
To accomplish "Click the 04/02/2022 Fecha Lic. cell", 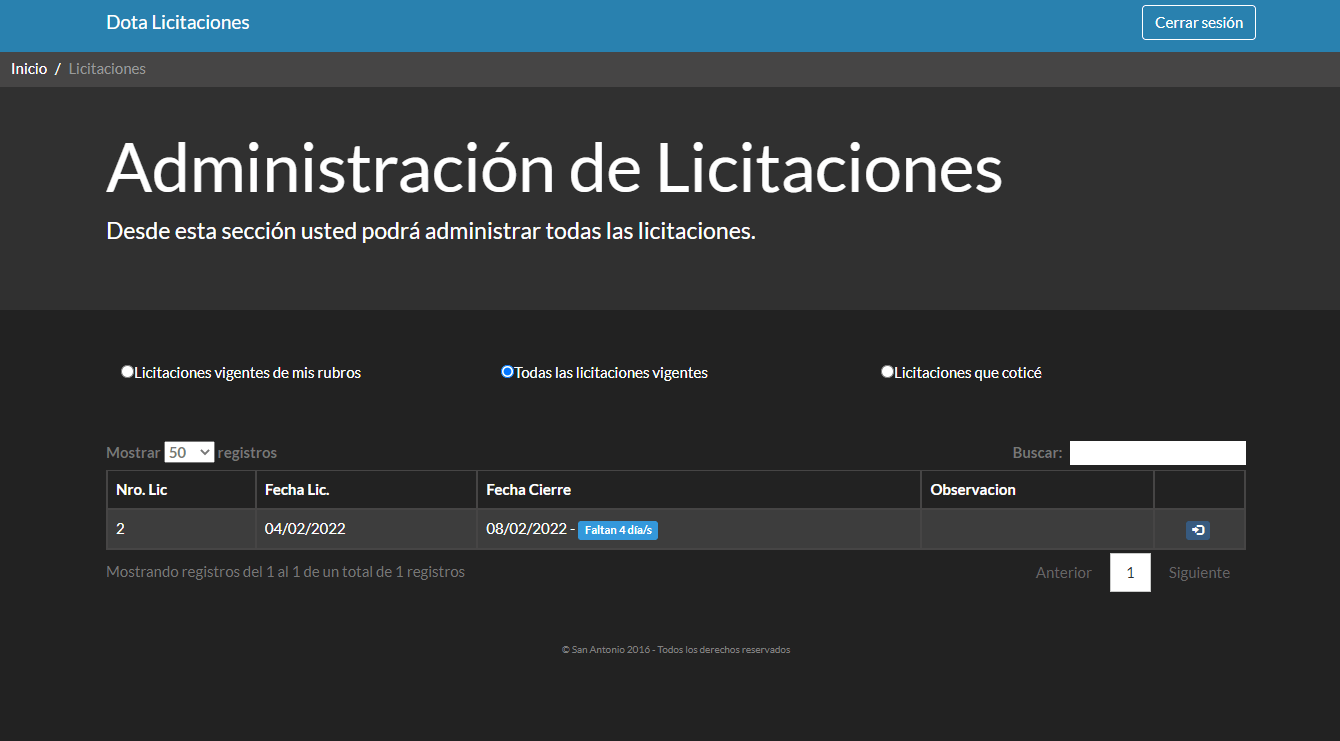I will pos(305,529).
